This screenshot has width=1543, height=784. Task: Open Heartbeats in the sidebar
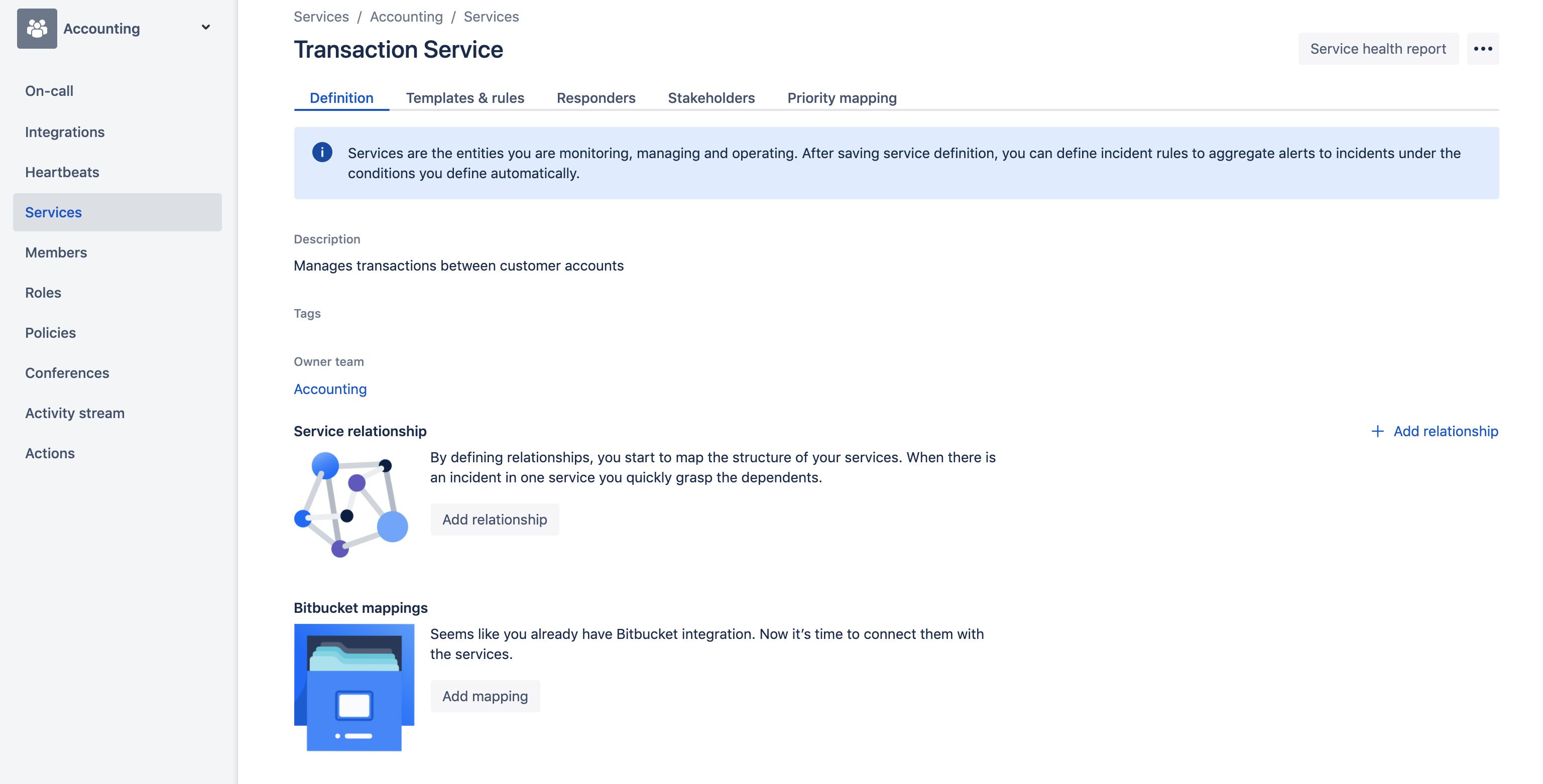(62, 172)
